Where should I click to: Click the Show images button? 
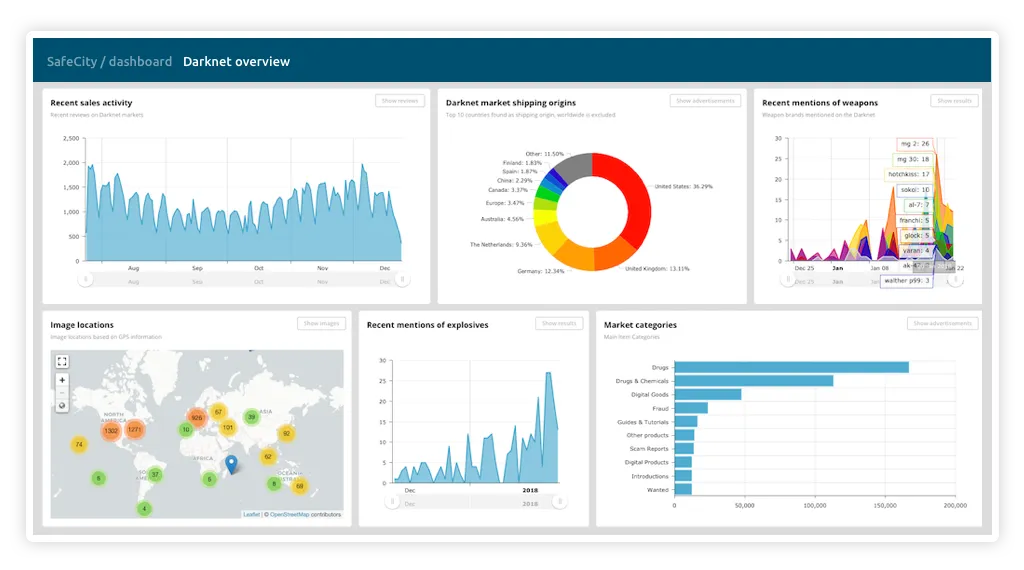point(321,323)
